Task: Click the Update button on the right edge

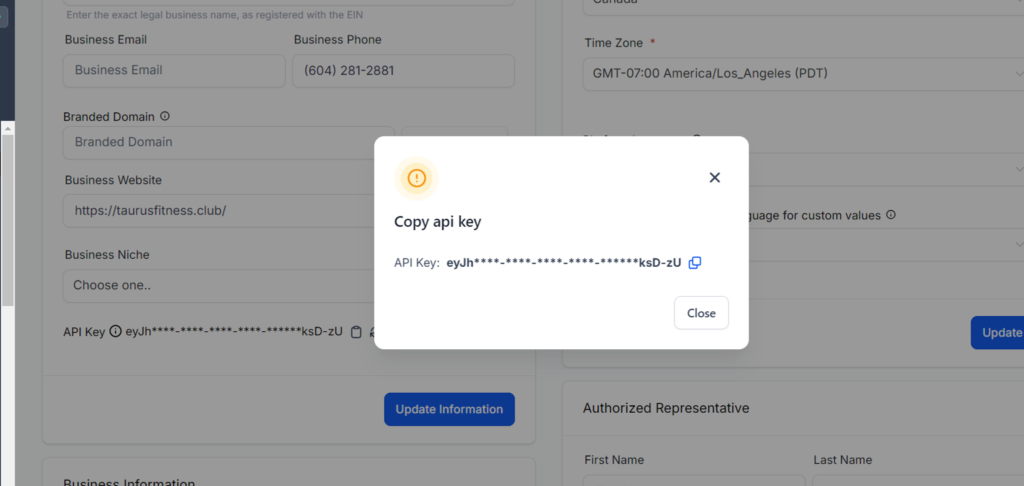Action: [x=999, y=333]
